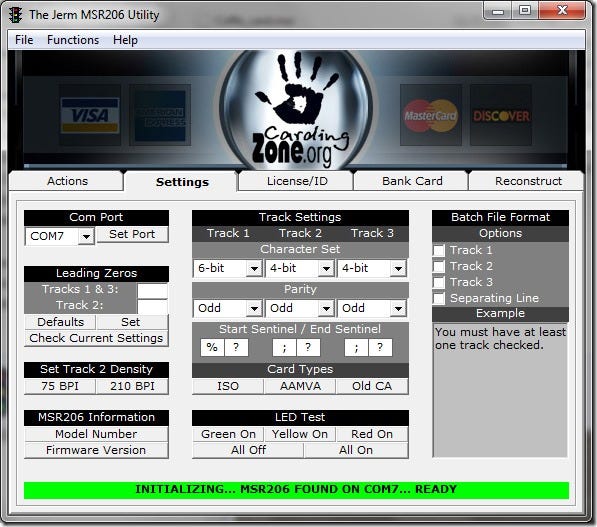This screenshot has height=527, width=597.
Task: Click Check Current Settings
Action: [96, 338]
